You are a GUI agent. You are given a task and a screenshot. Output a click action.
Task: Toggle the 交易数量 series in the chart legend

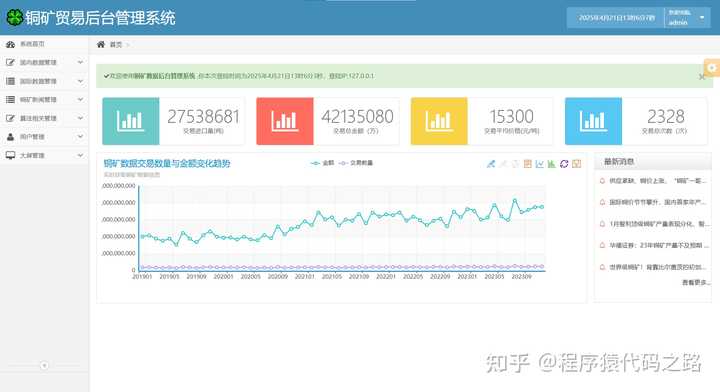point(356,163)
